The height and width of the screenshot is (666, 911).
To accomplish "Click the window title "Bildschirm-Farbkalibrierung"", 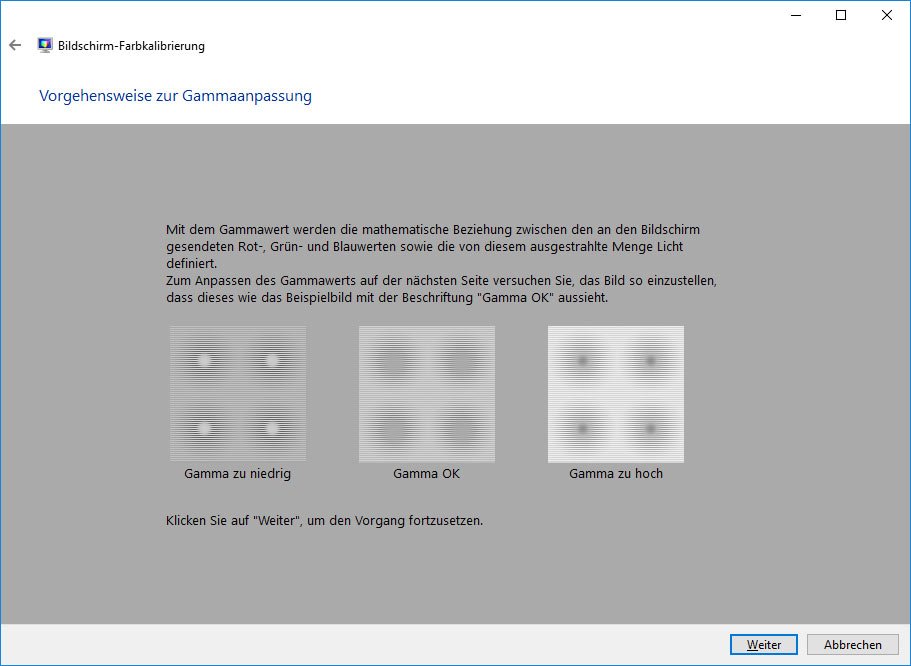I will 131,46.
